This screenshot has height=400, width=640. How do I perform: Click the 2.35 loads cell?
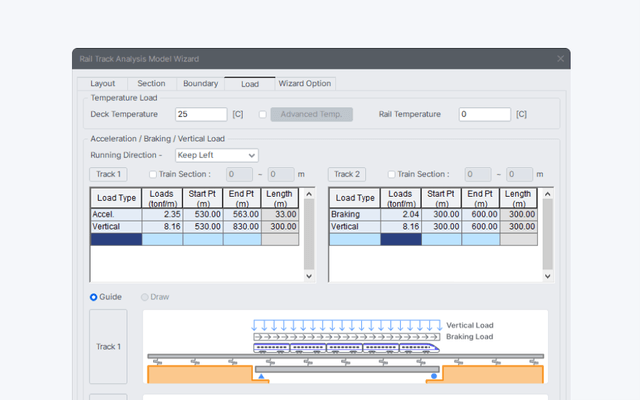point(162,215)
